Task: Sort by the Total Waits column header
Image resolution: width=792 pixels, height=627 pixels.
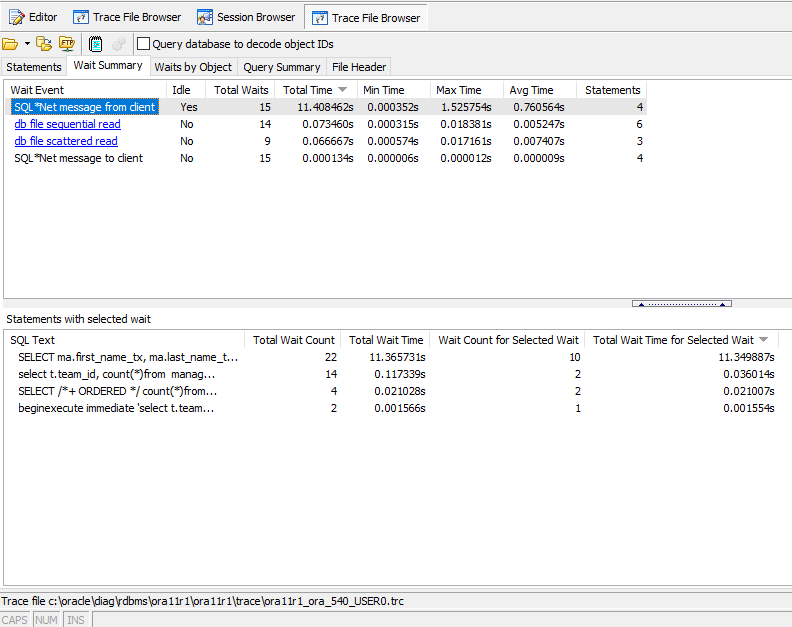Action: coord(240,90)
